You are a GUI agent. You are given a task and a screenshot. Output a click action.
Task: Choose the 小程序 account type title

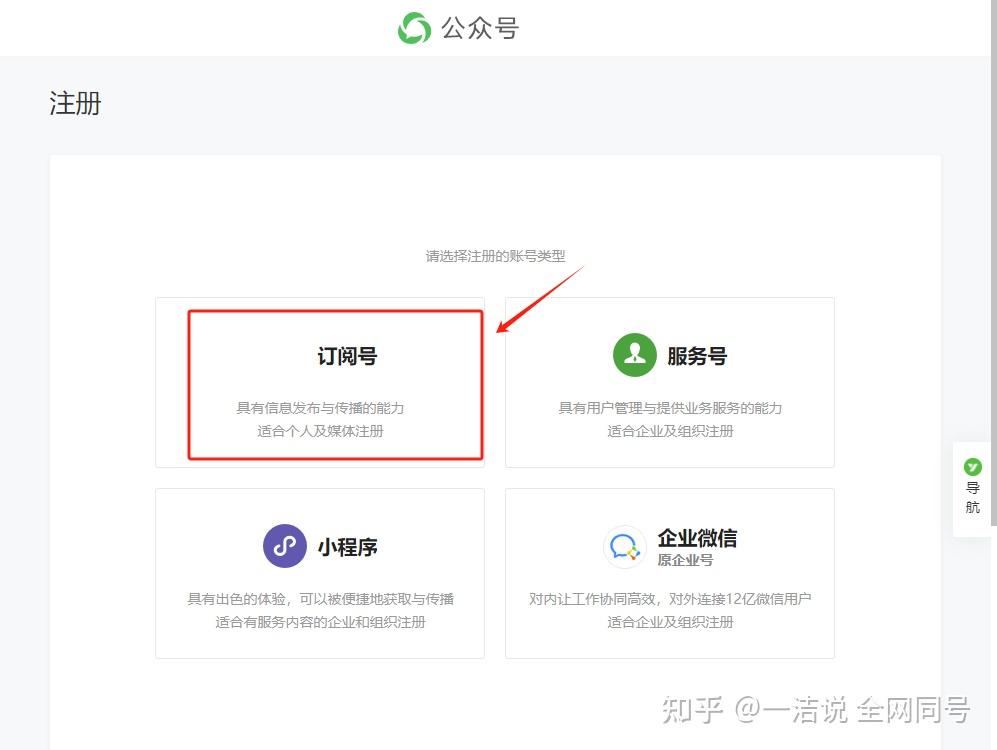click(x=348, y=547)
